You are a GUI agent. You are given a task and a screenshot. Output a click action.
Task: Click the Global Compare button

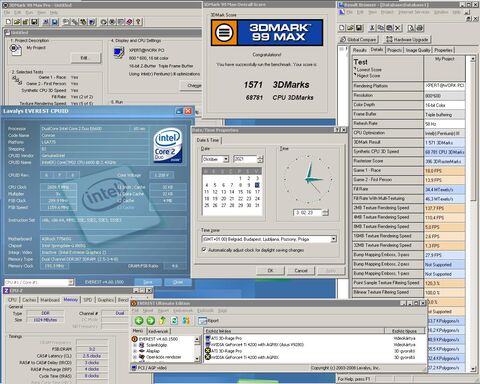(x=358, y=39)
